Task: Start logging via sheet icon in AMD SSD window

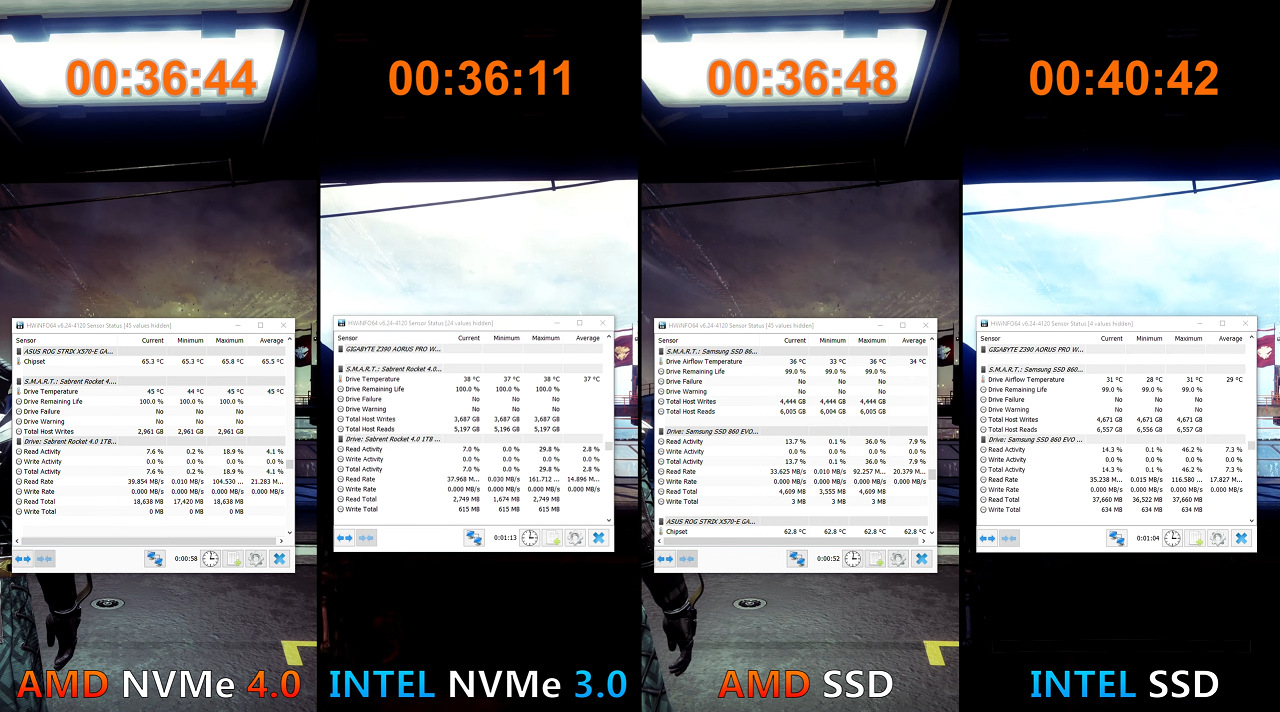Action: tap(876, 558)
